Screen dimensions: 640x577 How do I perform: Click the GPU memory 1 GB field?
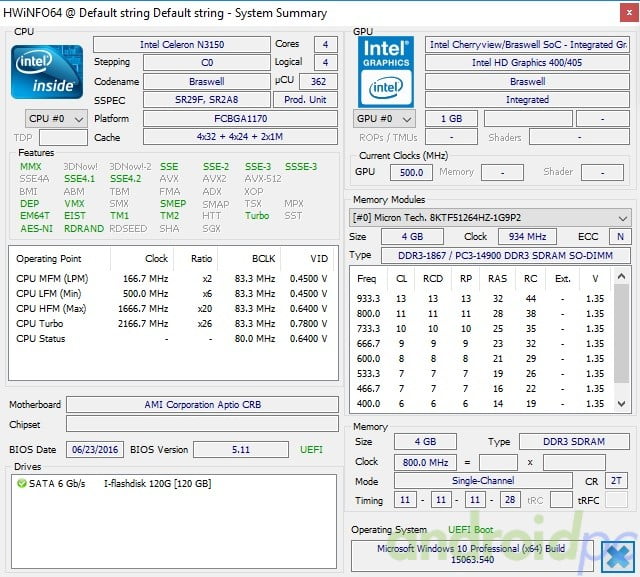pyautogui.click(x=451, y=119)
